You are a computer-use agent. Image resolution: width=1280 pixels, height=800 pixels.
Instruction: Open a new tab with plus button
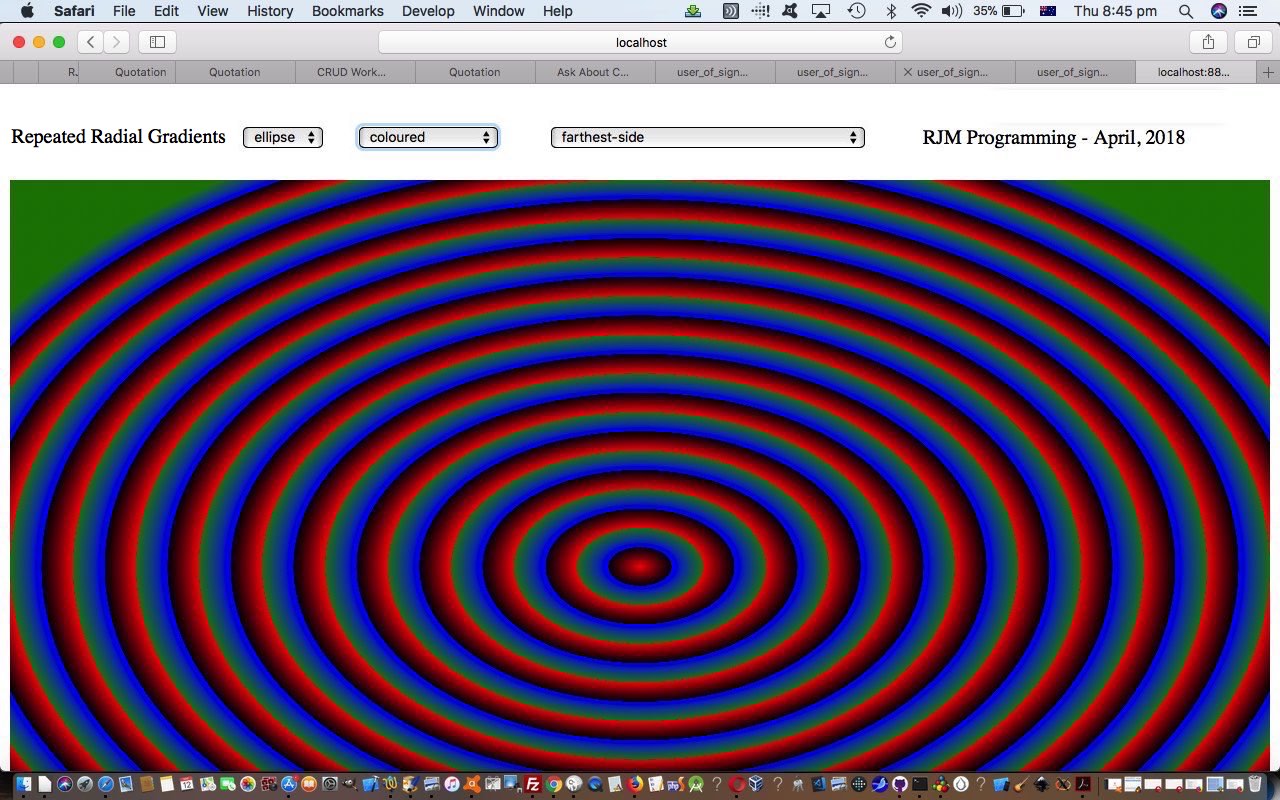click(x=1268, y=72)
